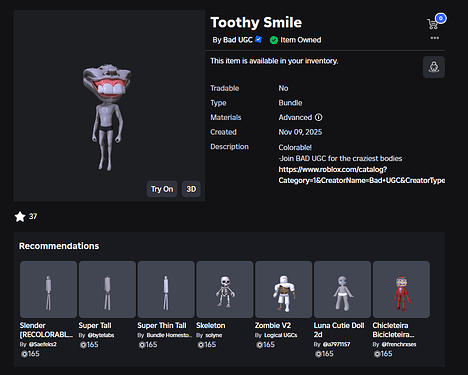Open the Bad UGC creator link

[238, 40]
